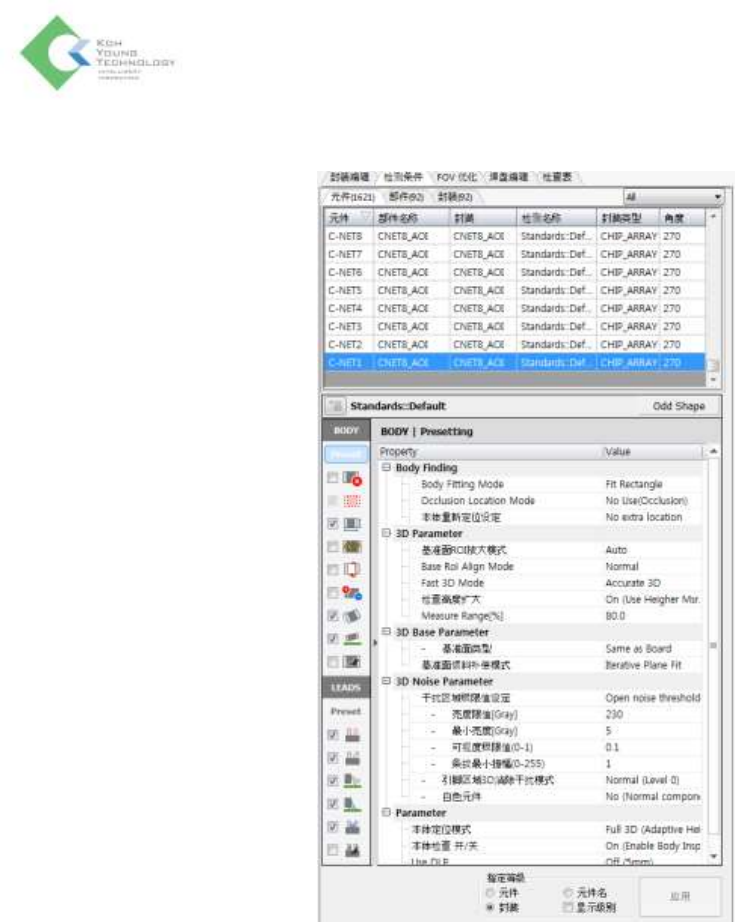Click the Preset label under LEADS

[346, 711]
